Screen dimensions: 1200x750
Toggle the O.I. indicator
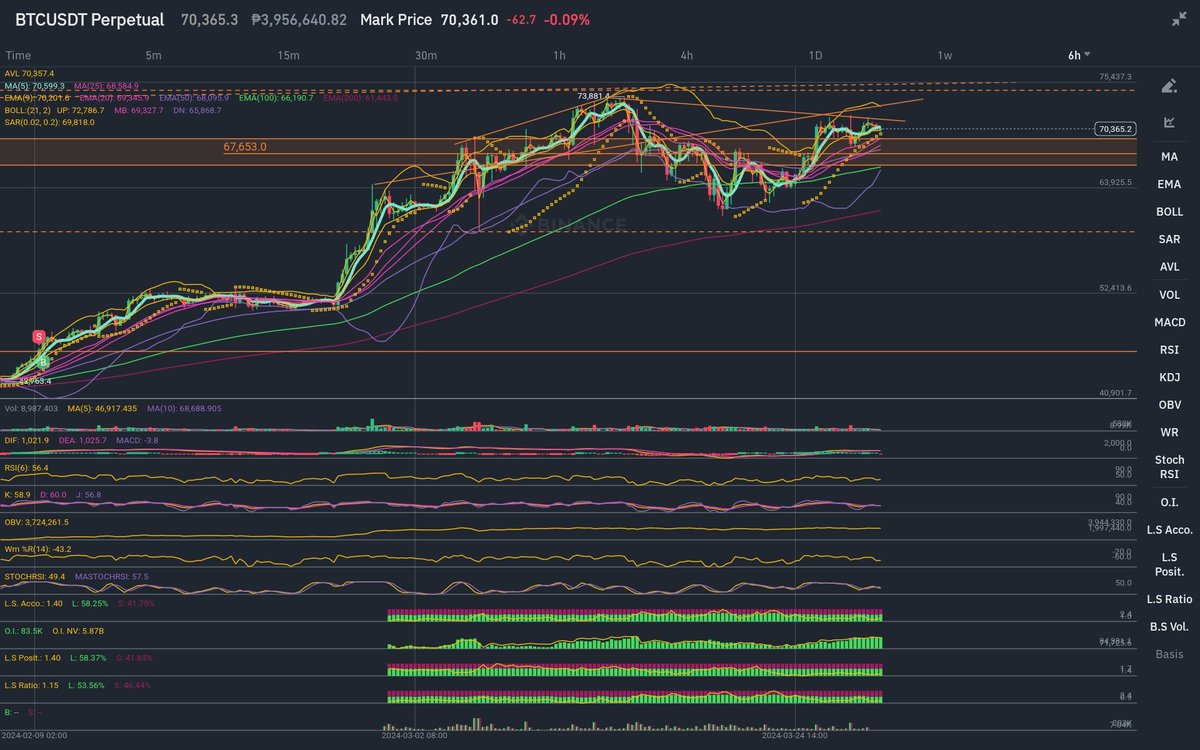(x=1169, y=502)
